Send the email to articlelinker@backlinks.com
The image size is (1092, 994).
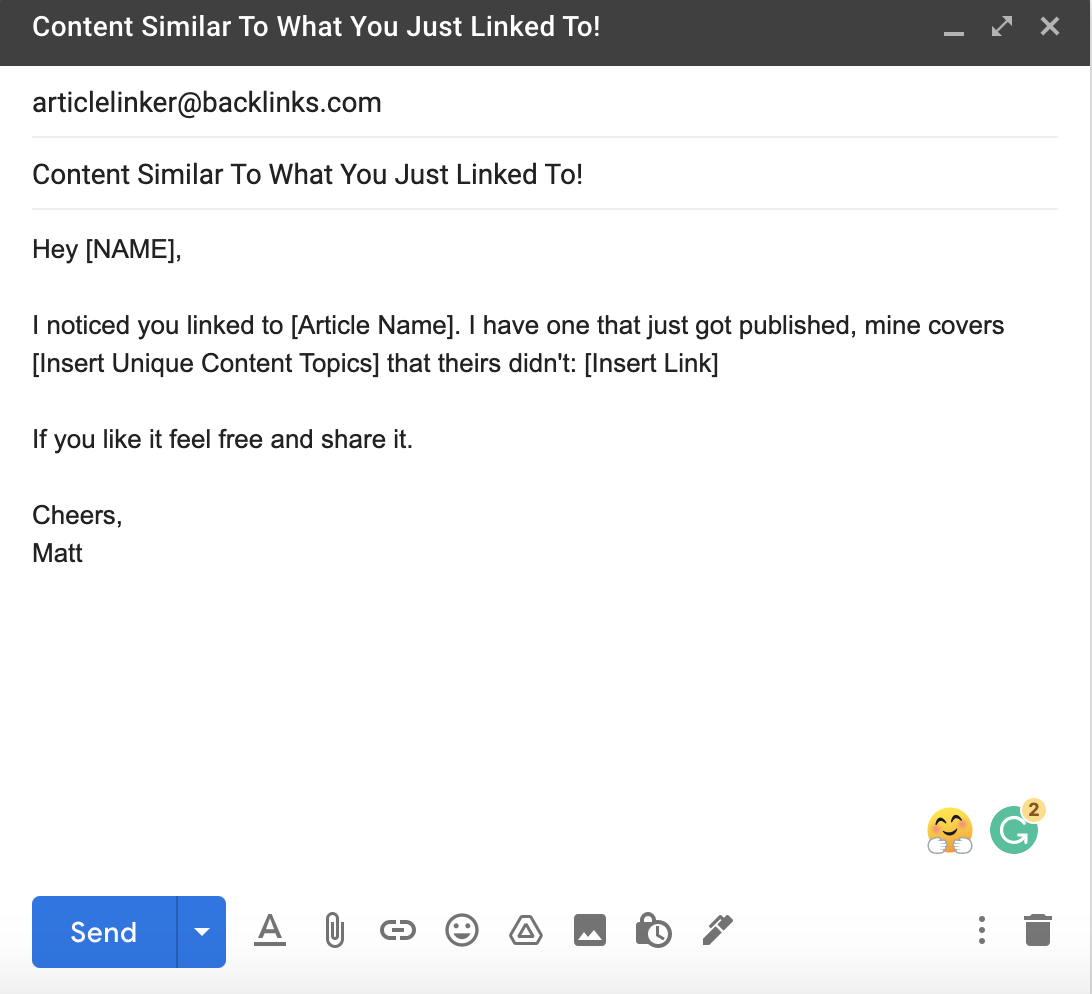[103, 931]
